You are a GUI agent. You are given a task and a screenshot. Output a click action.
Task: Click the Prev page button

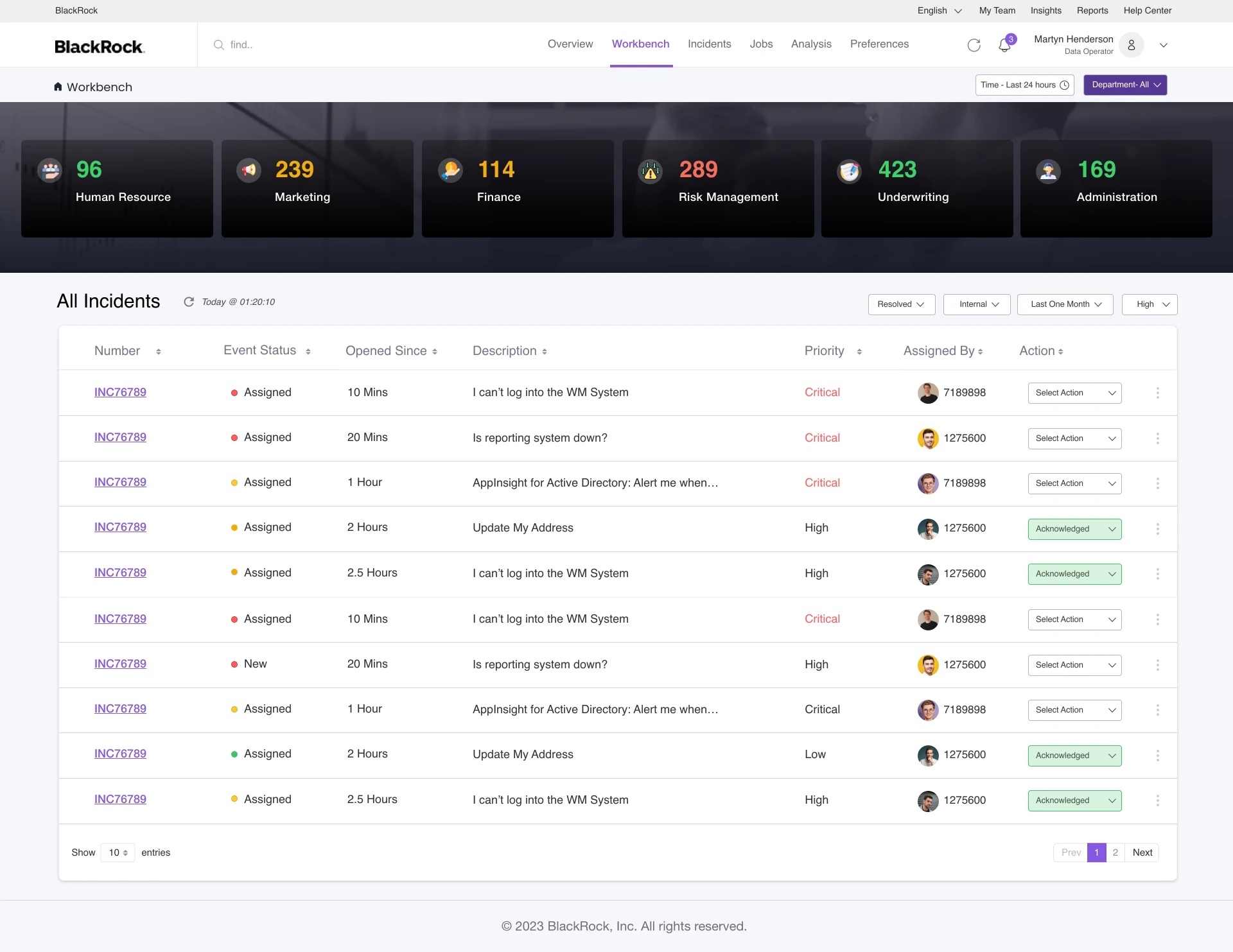click(x=1071, y=852)
